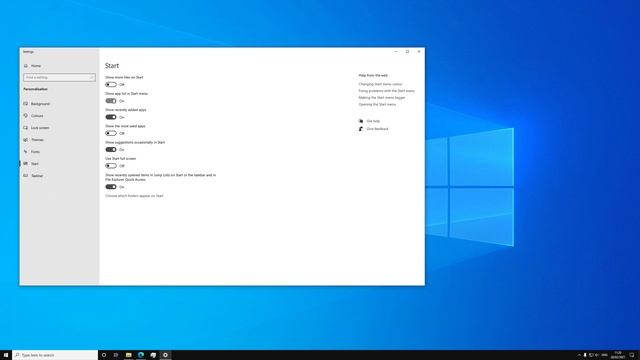Open File Explorer from the taskbar
This screenshot has width=640, height=360.
(x=129, y=355)
